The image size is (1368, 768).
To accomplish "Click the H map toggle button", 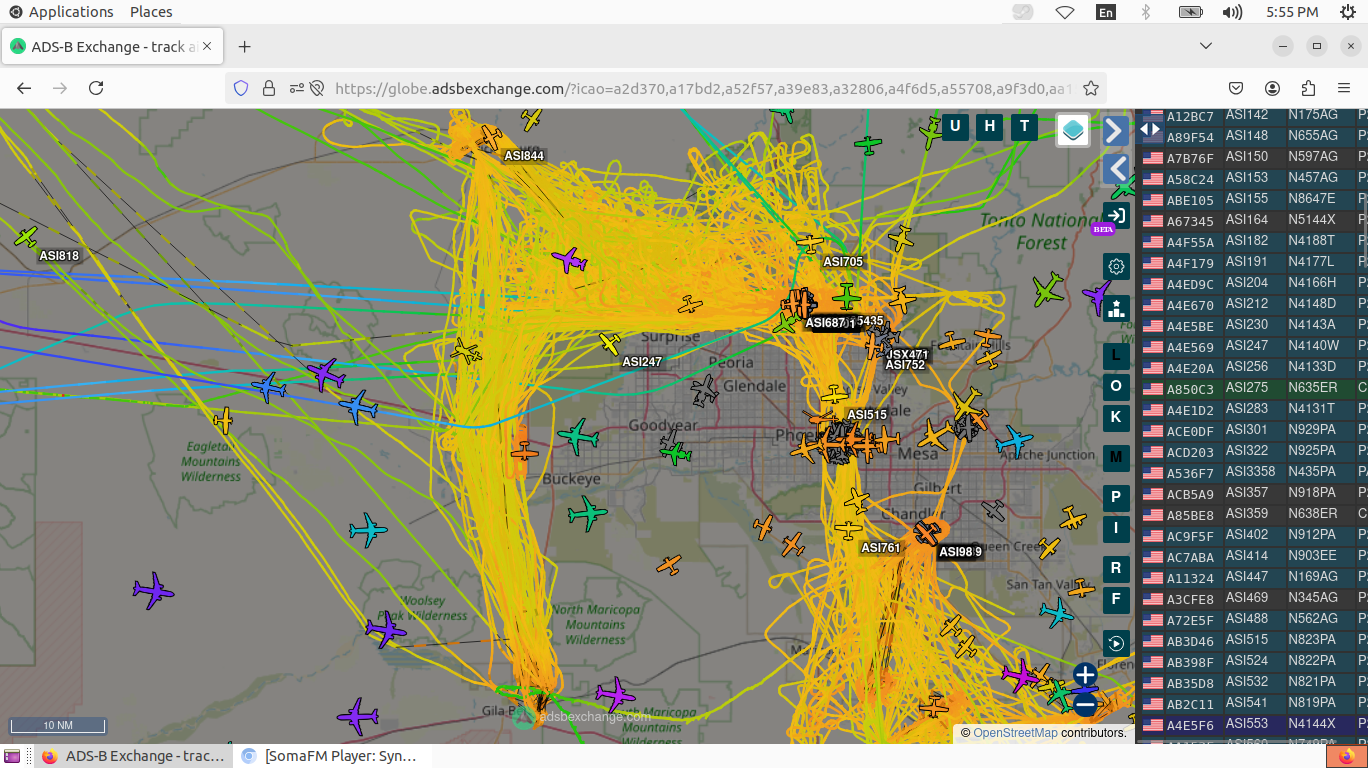I will point(990,126).
